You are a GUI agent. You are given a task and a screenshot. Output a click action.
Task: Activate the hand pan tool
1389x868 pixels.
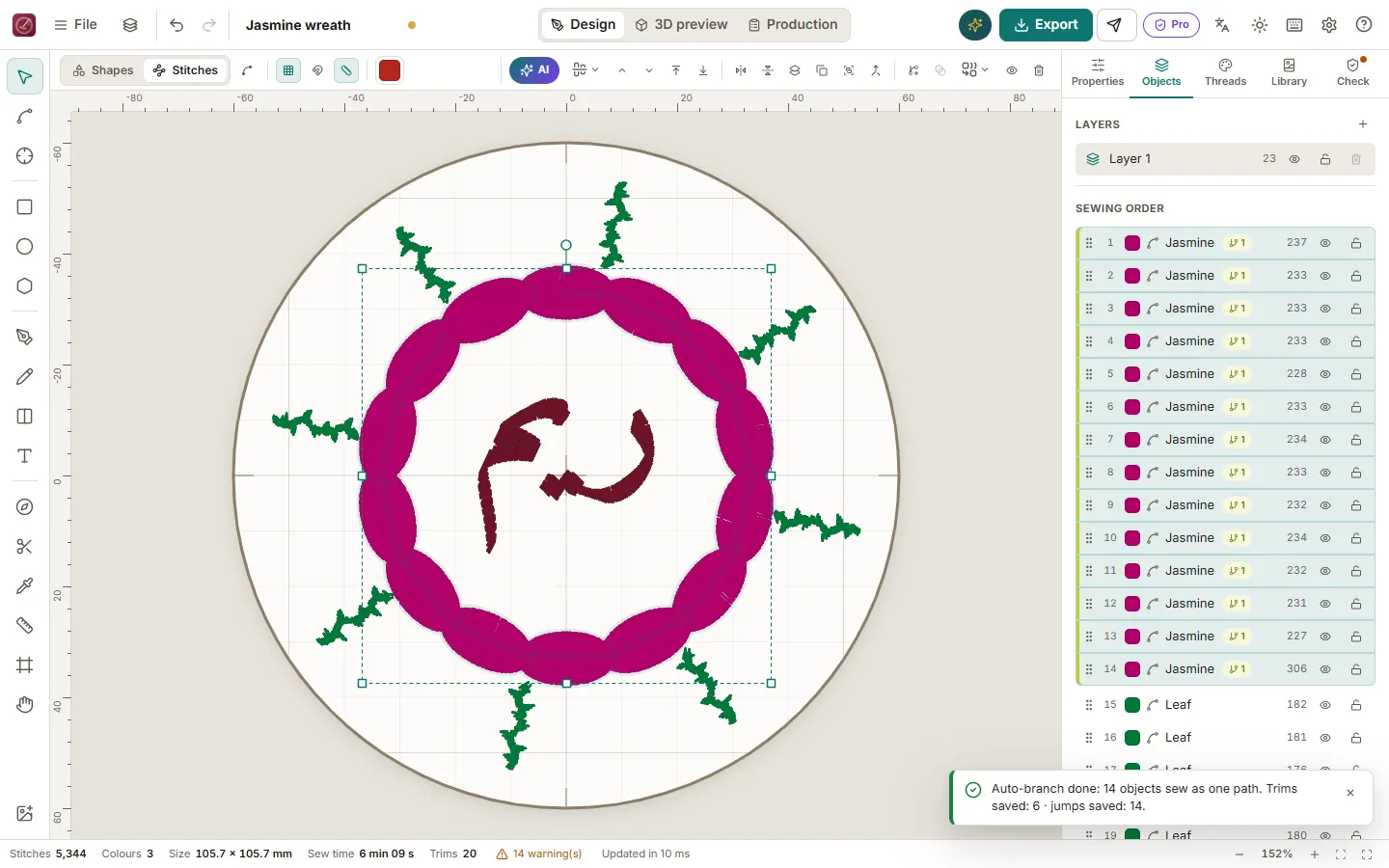25,705
